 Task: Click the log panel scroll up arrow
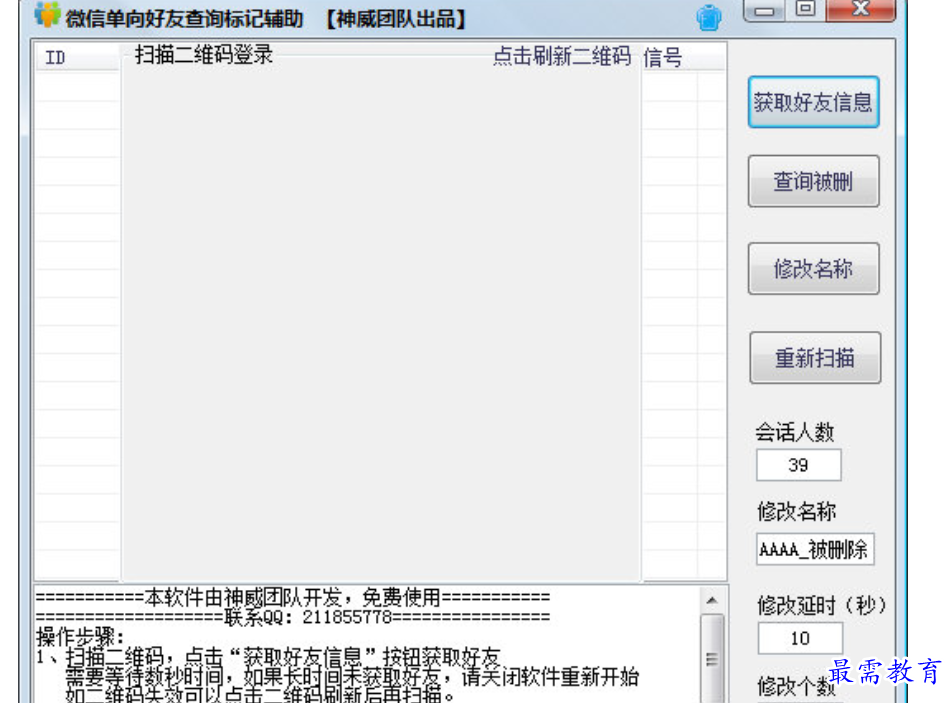coord(712,601)
